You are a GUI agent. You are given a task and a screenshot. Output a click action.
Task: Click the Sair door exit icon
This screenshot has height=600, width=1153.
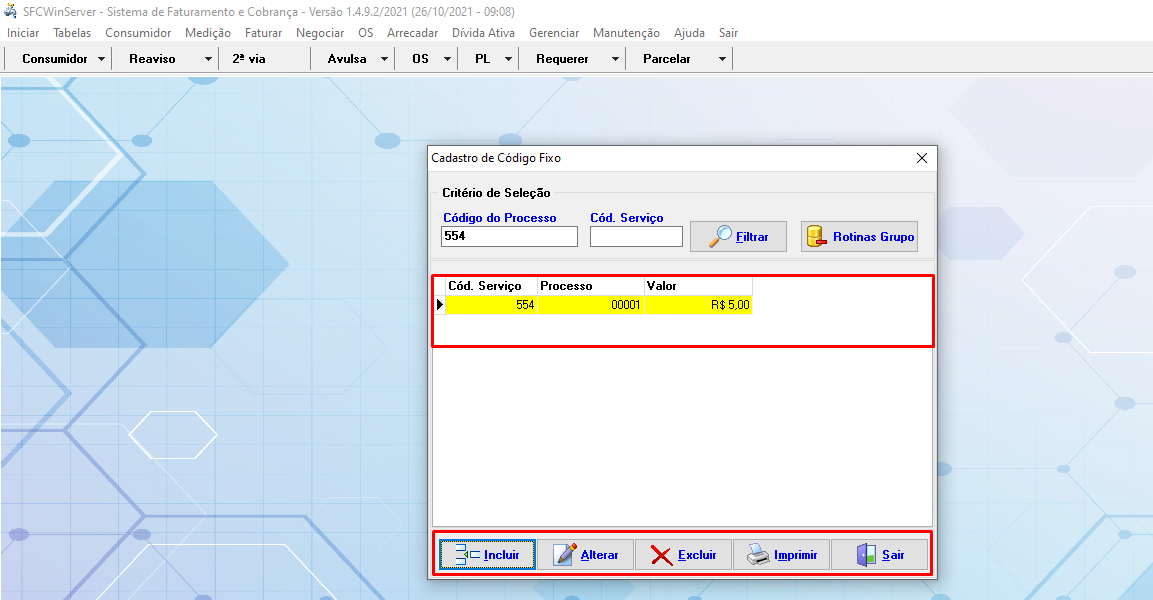pos(866,555)
